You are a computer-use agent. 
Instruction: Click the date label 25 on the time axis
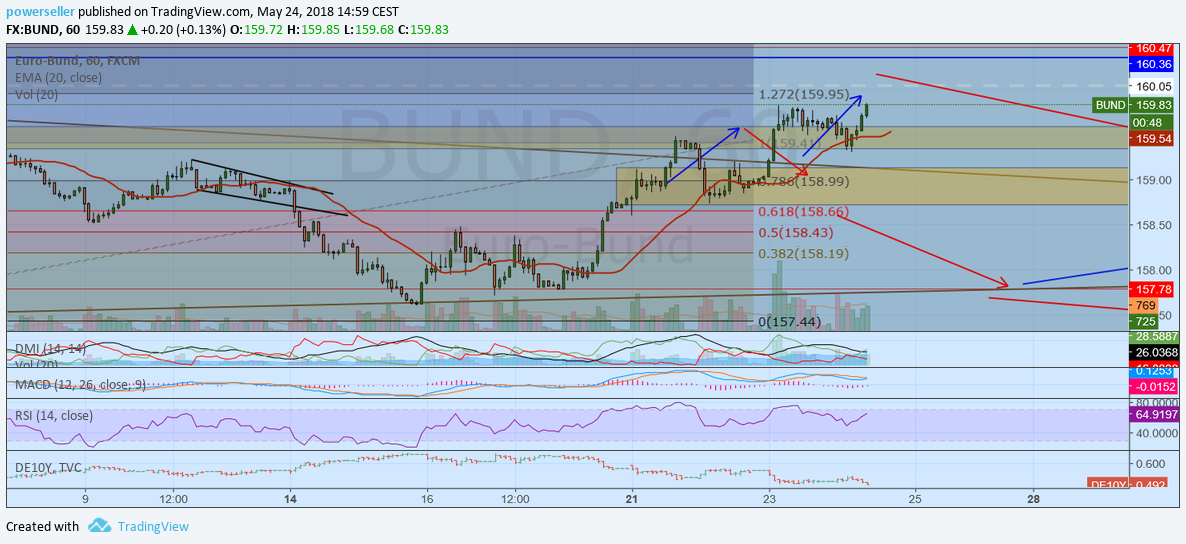(x=914, y=499)
